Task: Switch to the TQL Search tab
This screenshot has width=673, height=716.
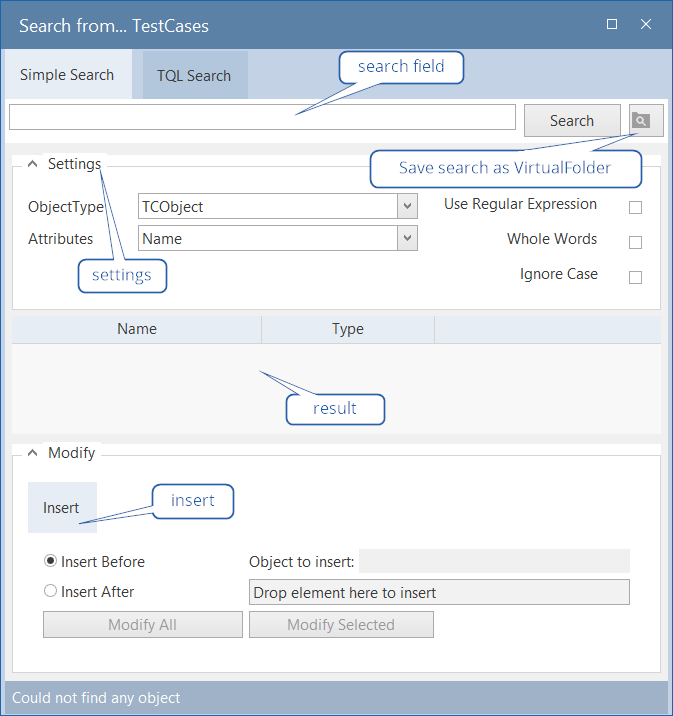Action: tap(194, 76)
